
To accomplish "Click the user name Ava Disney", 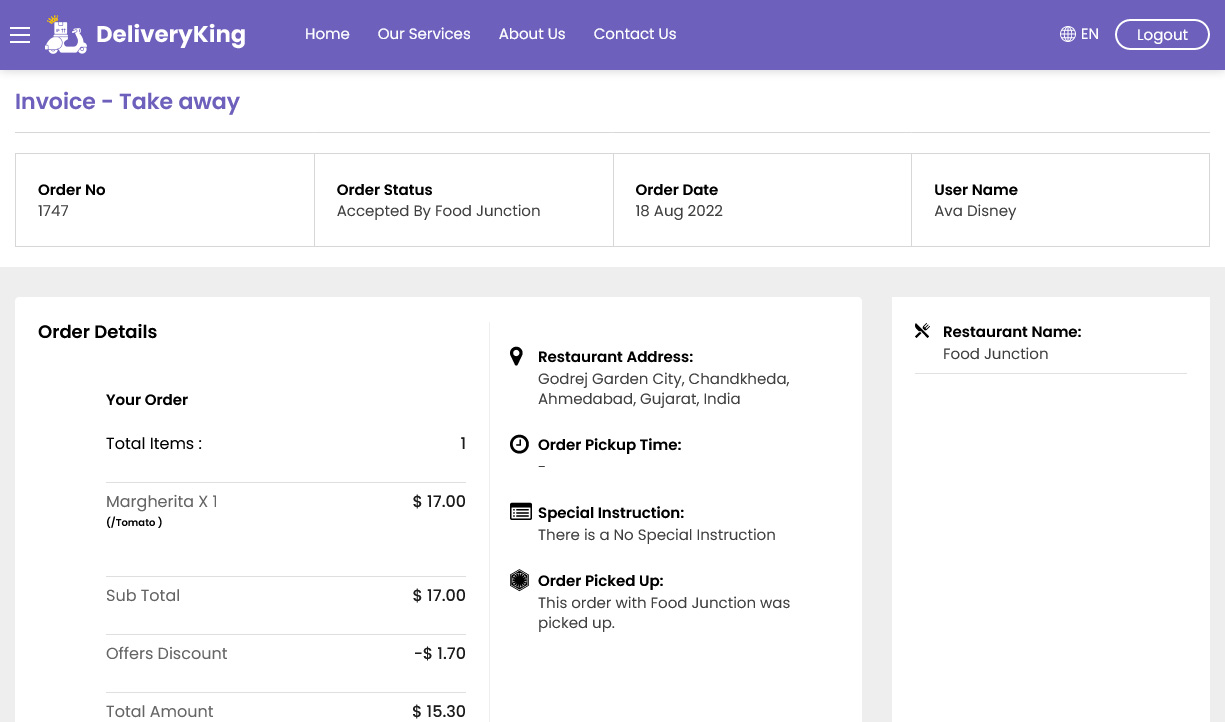I will click(975, 211).
